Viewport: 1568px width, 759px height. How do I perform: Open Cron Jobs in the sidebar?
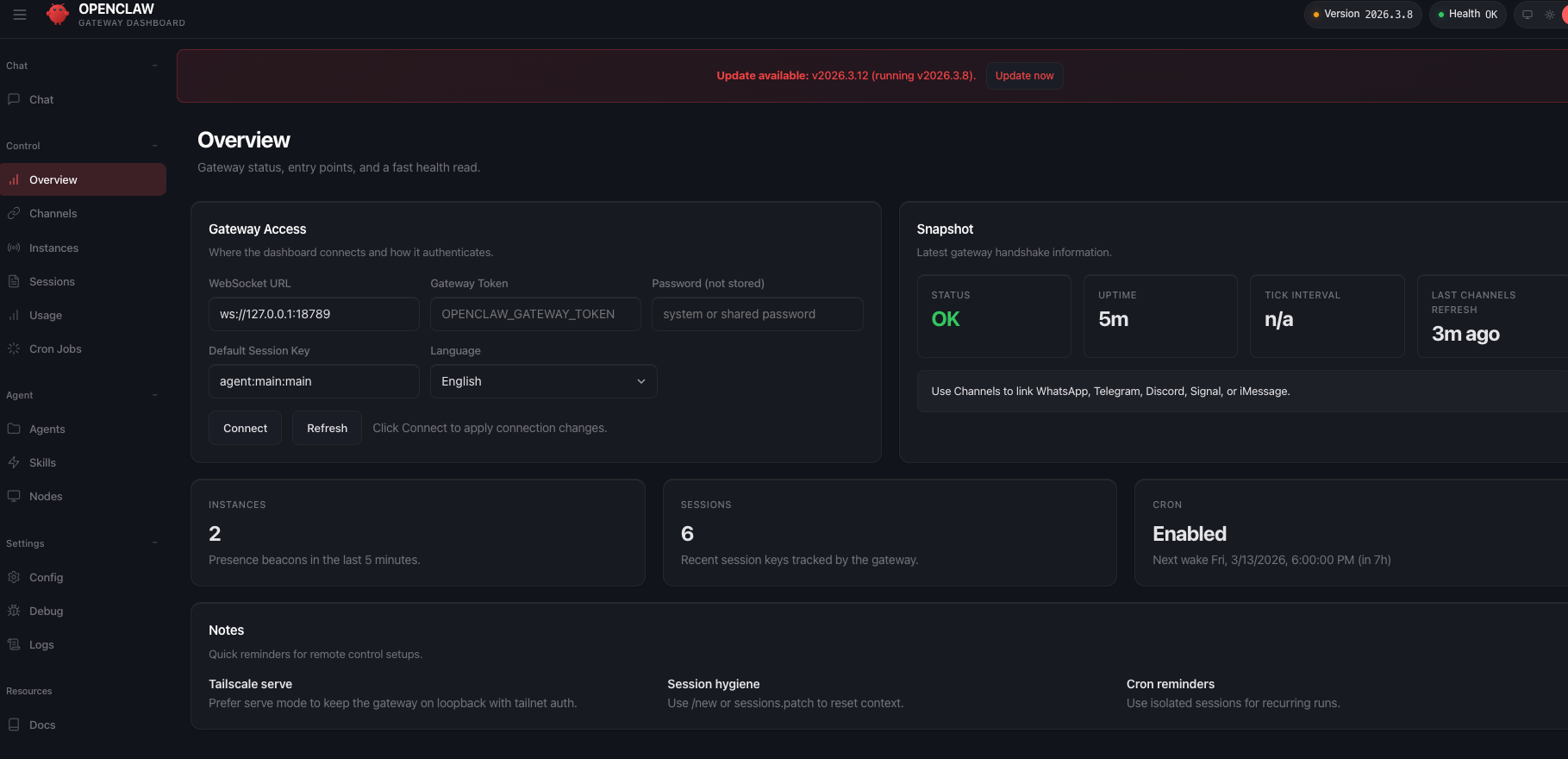84,348
